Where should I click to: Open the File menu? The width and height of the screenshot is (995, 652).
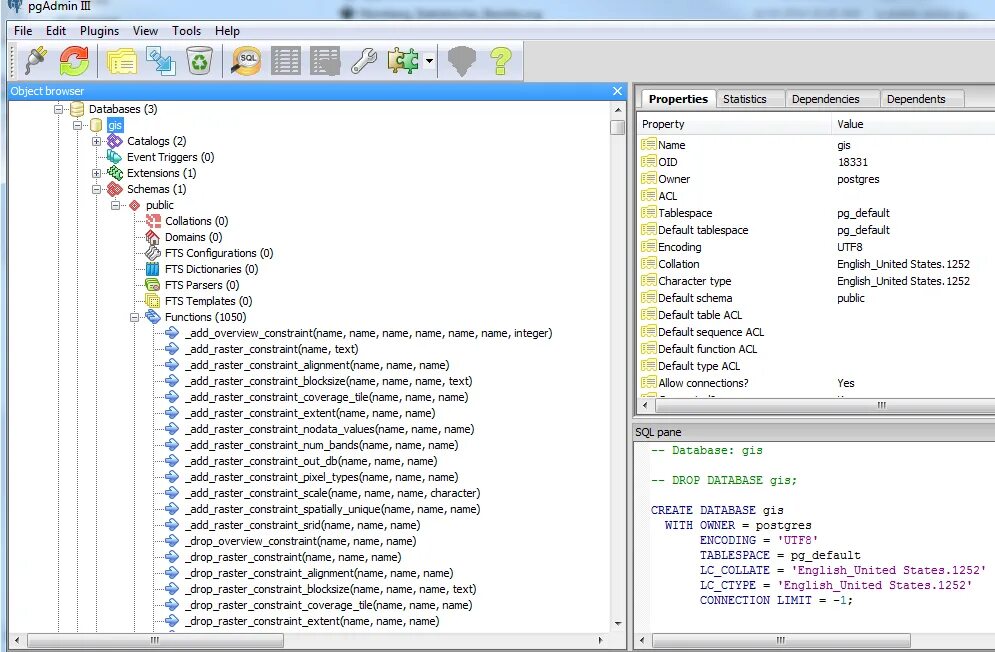point(23,30)
